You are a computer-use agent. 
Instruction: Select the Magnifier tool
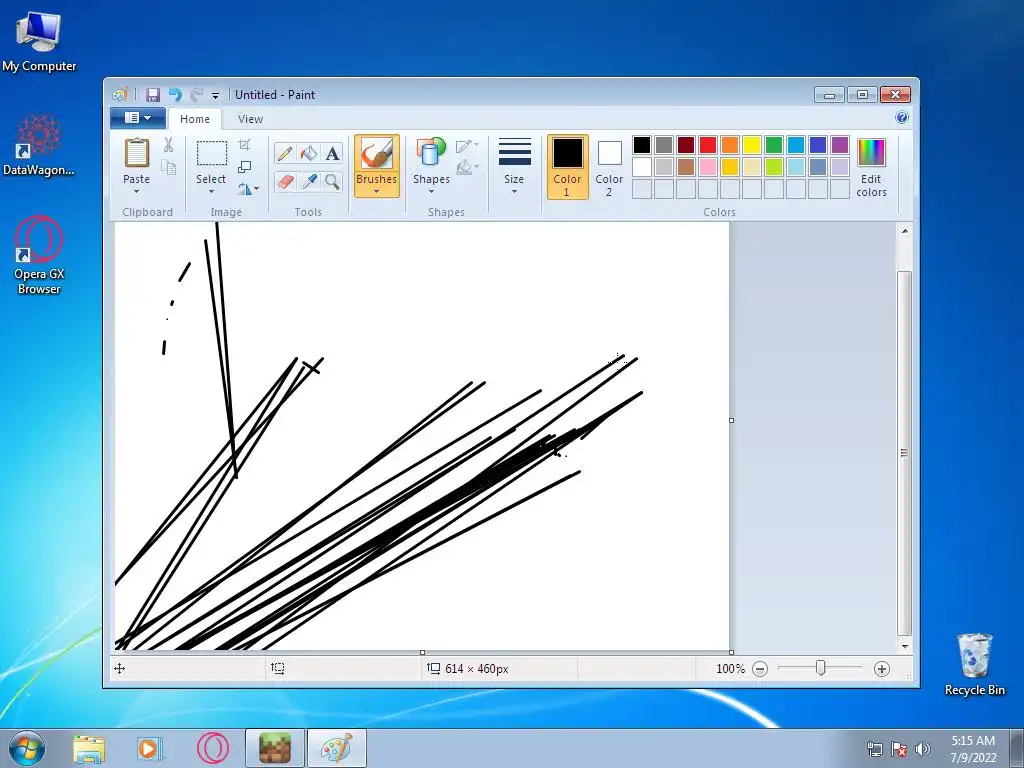point(332,181)
